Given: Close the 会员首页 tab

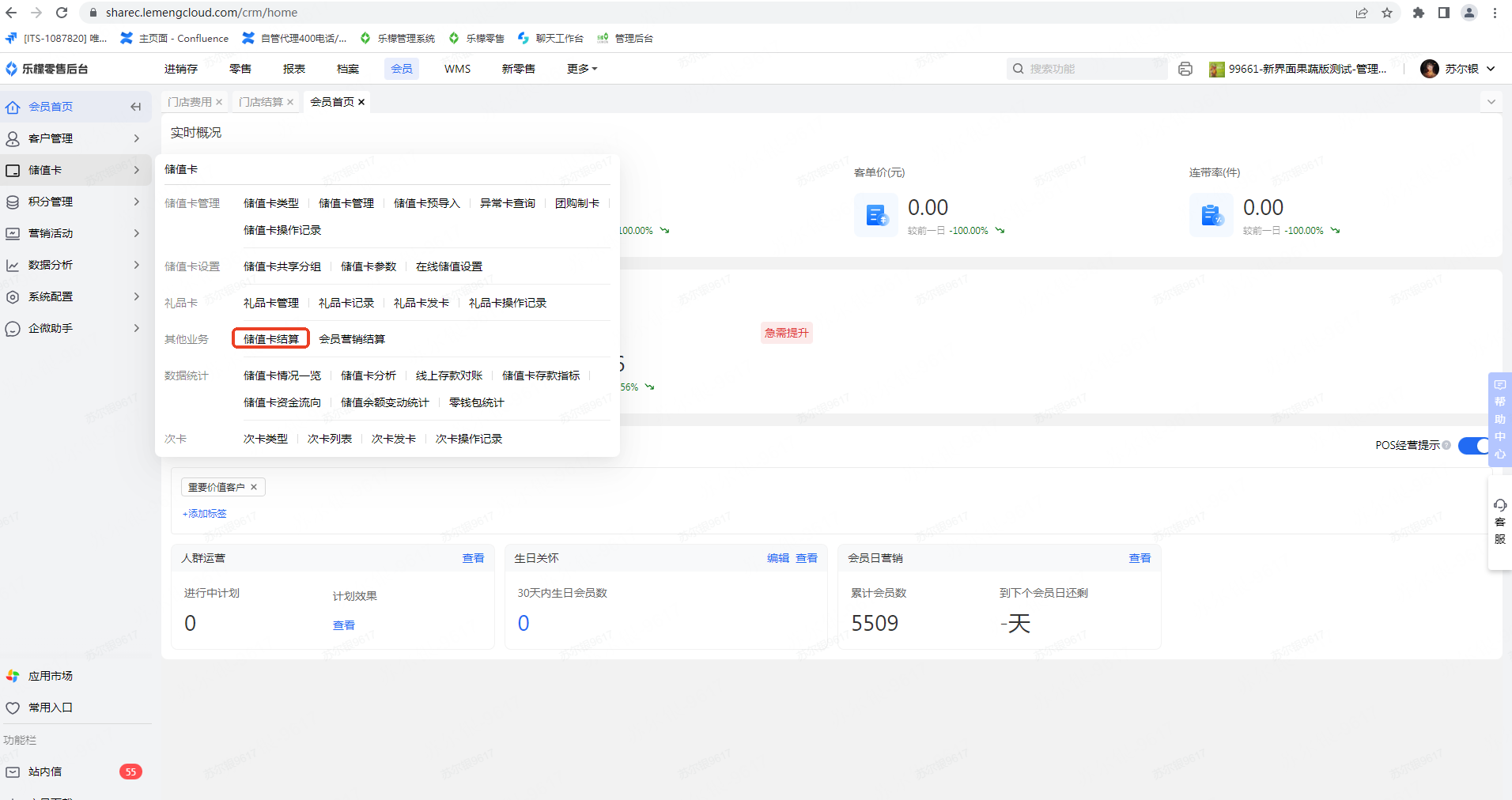Looking at the screenshot, I should [x=361, y=102].
